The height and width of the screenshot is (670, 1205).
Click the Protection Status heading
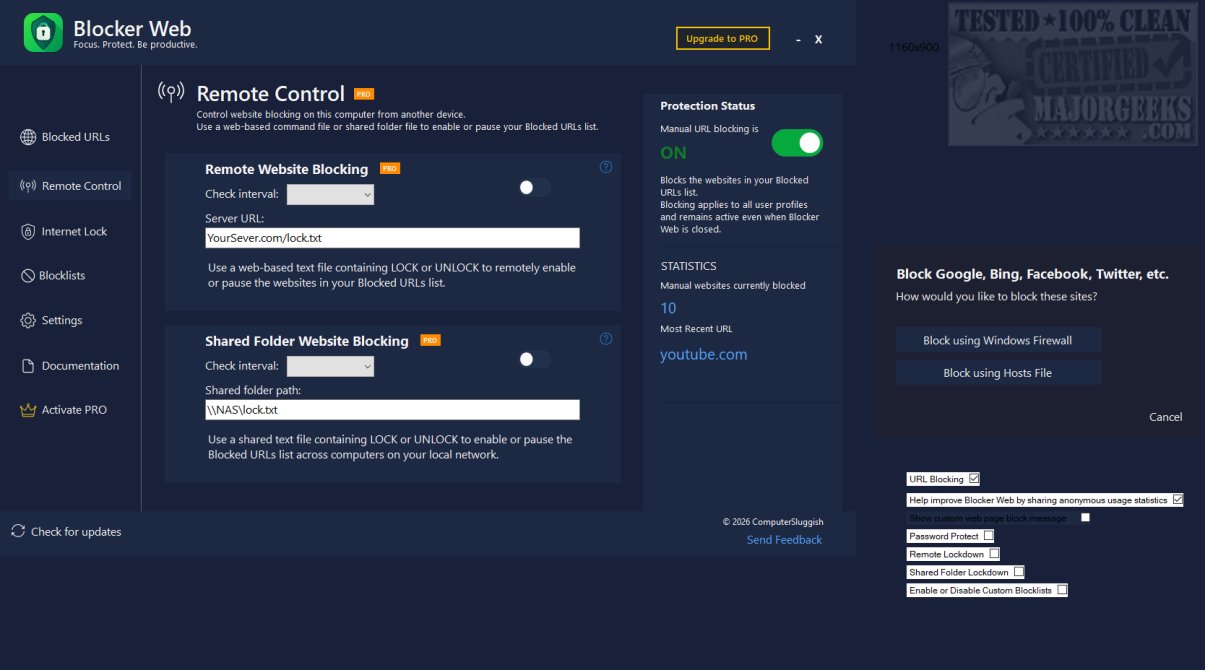pyautogui.click(x=707, y=106)
